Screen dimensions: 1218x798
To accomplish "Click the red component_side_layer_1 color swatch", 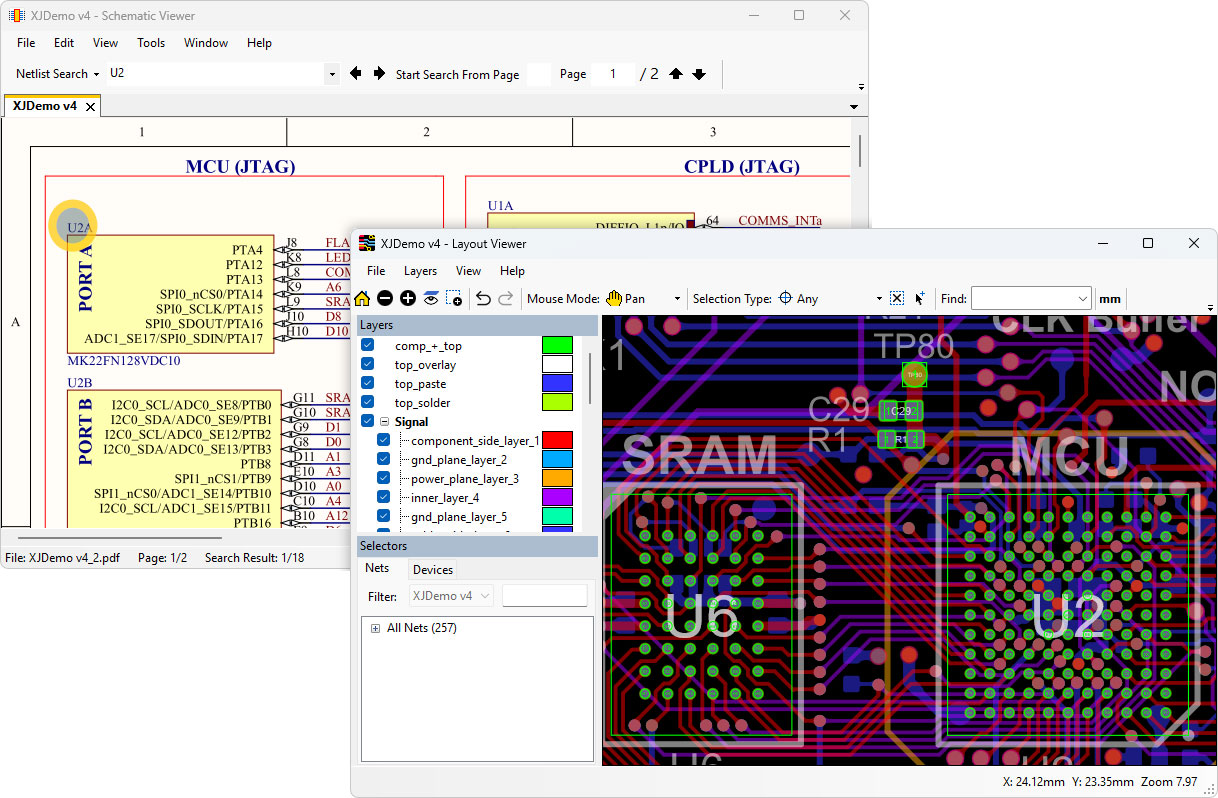I will [557, 440].
